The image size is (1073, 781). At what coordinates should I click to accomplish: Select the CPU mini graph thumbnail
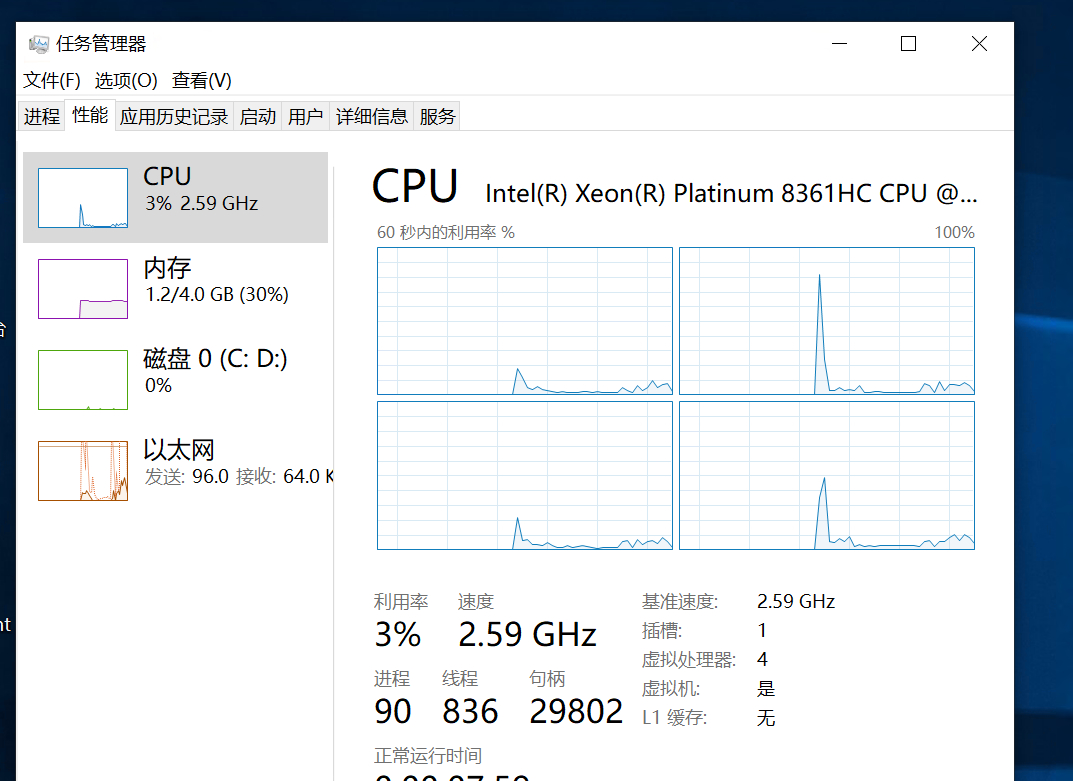tap(83, 198)
